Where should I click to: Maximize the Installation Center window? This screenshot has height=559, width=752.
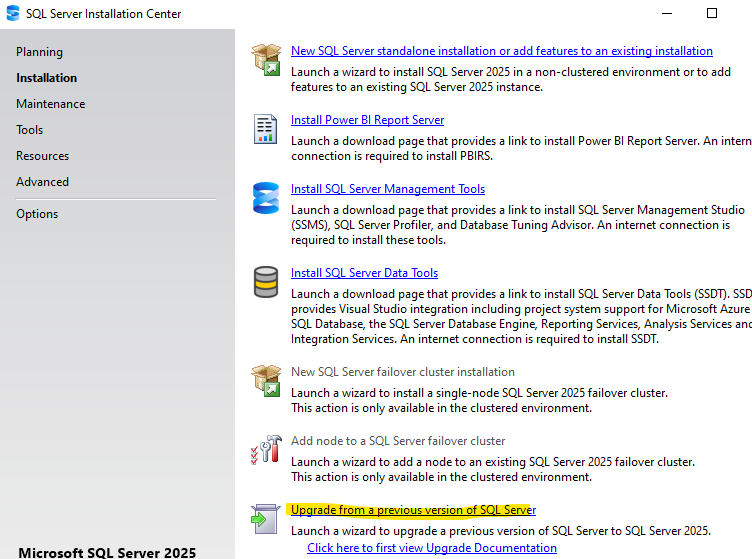[712, 13]
